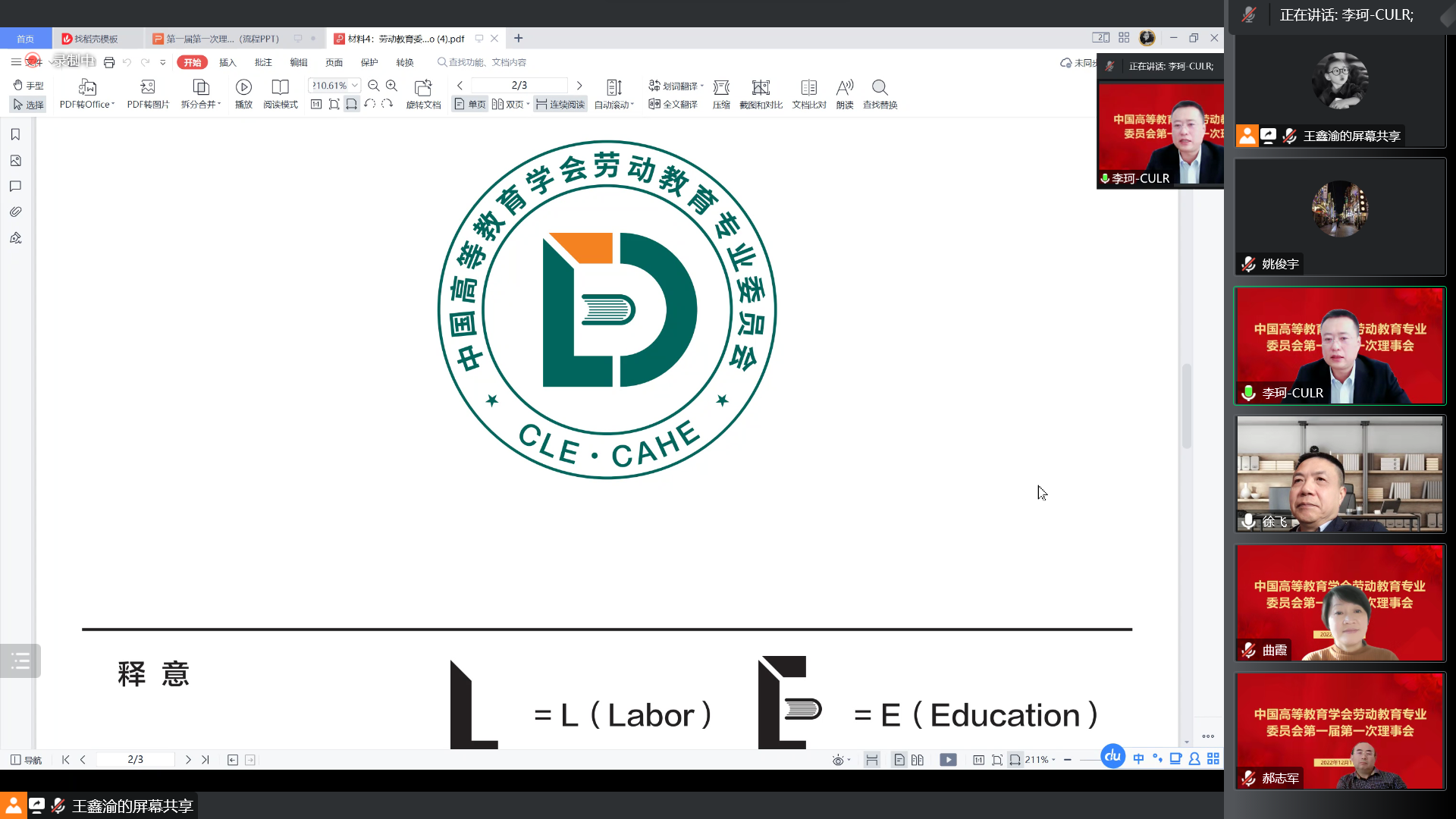Screen dimensions: 1456x819
Task: Click 朗读 read aloud tool
Action: coord(845,95)
